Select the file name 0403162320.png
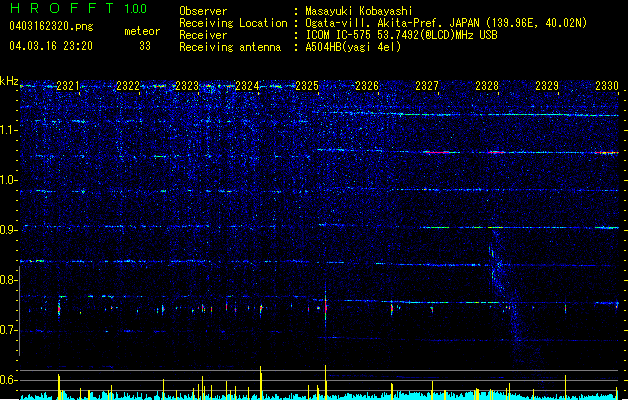The height and width of the screenshot is (400, 629). (x=51, y=26)
